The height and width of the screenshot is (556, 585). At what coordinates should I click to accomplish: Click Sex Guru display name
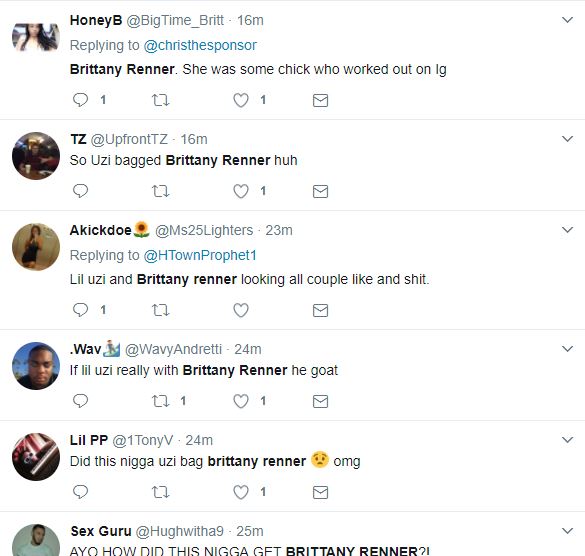[101, 531]
